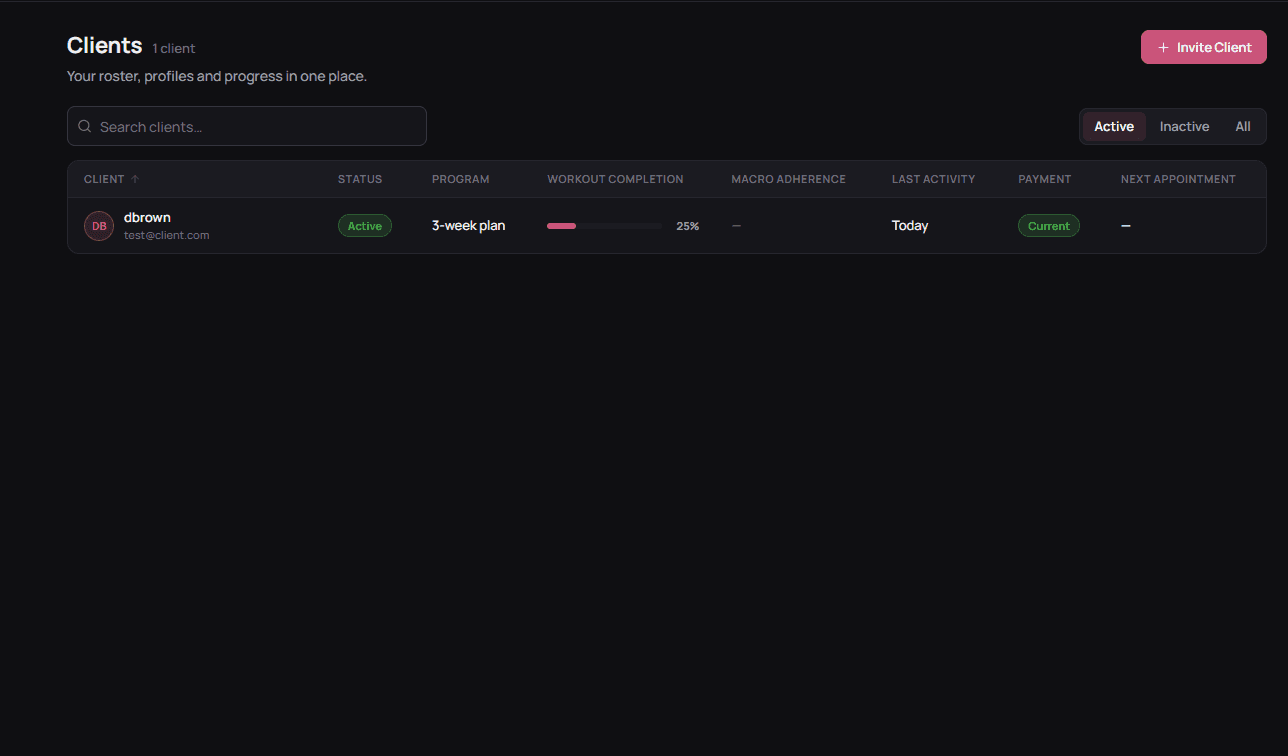Focus the Search clients input field
1288x756 pixels.
coord(247,127)
